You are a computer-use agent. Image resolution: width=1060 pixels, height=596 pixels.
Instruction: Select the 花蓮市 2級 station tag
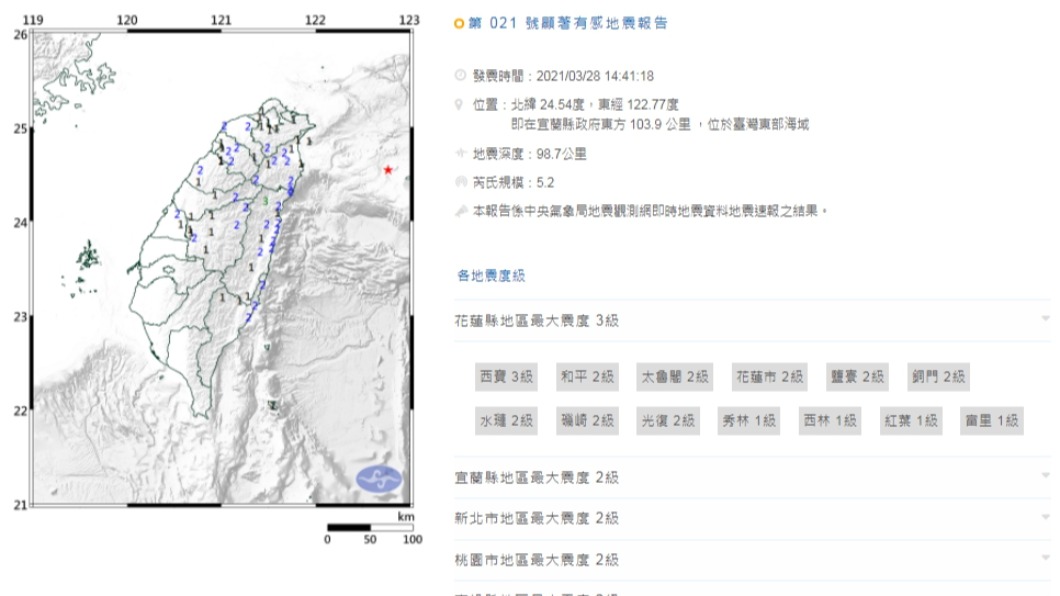click(x=769, y=376)
